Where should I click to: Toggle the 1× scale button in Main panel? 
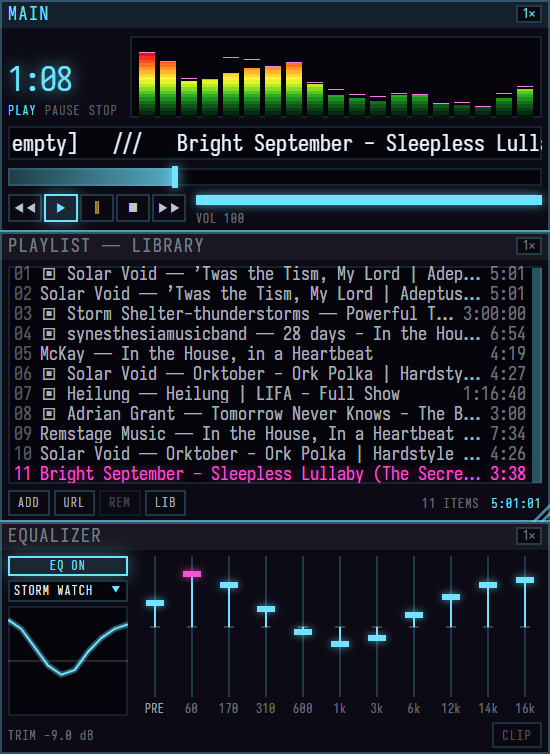[x=529, y=13]
